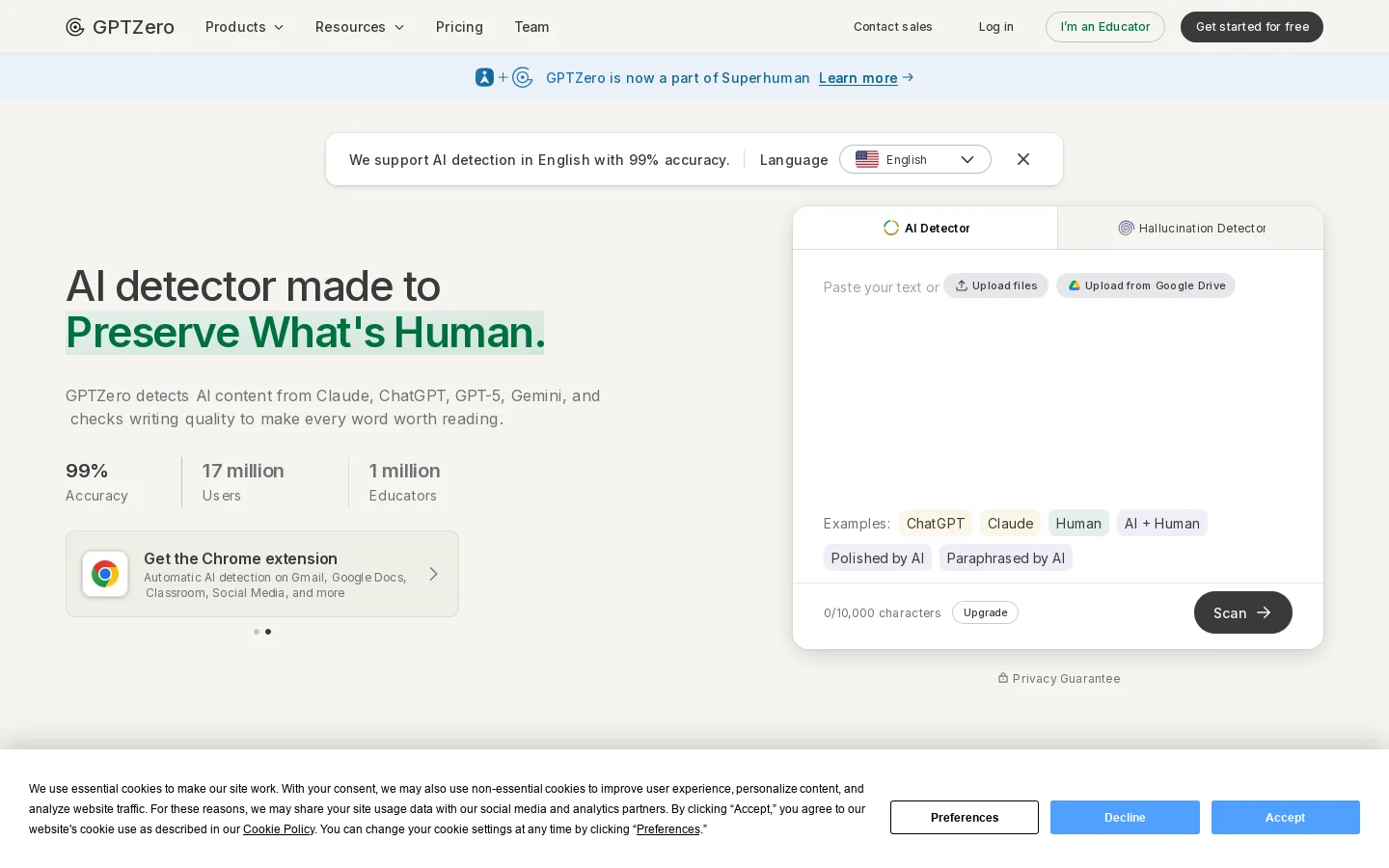Click the Privacy Guarantee link

1058,679
